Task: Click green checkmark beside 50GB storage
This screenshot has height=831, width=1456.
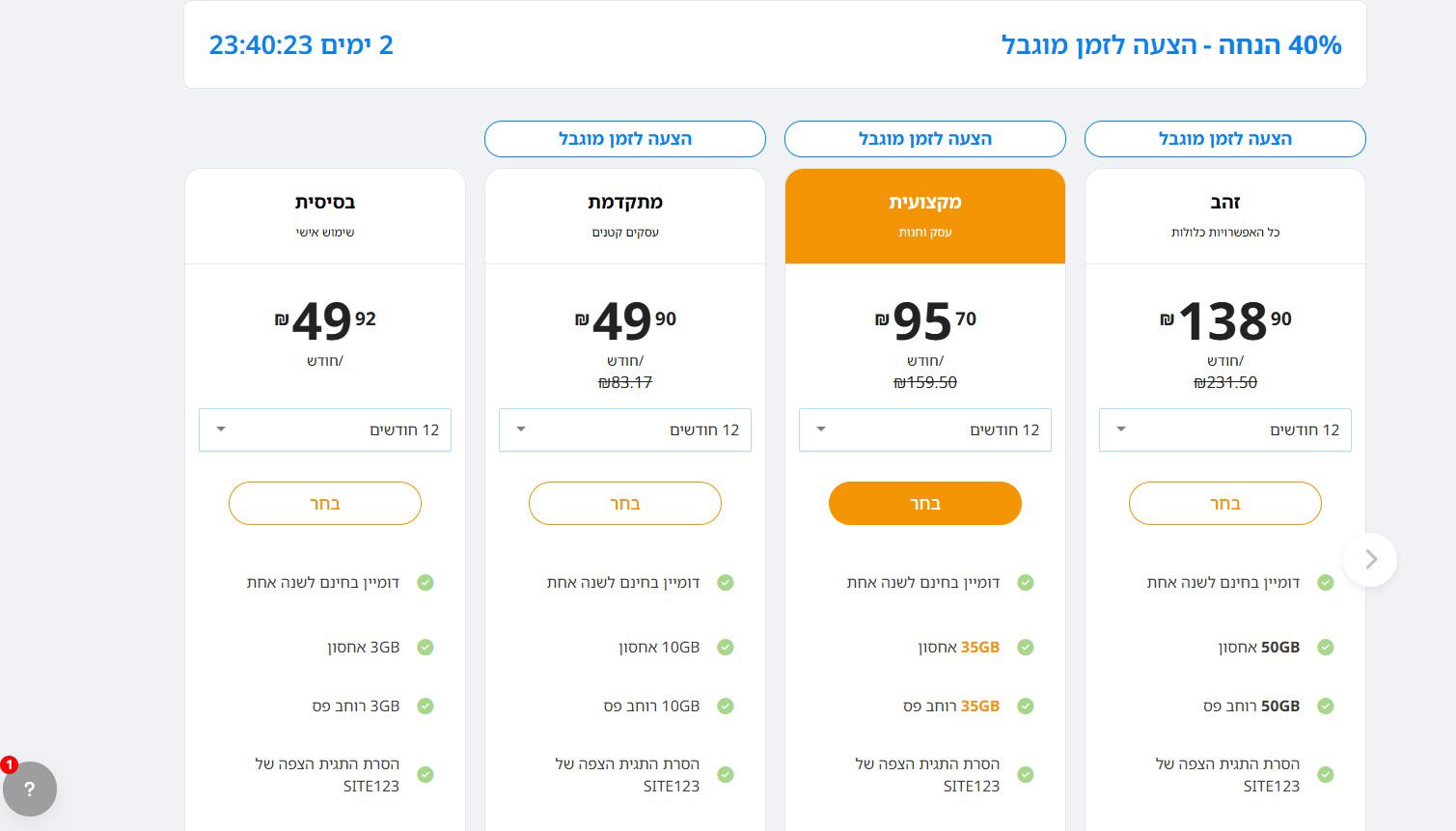Action: [x=1326, y=648]
